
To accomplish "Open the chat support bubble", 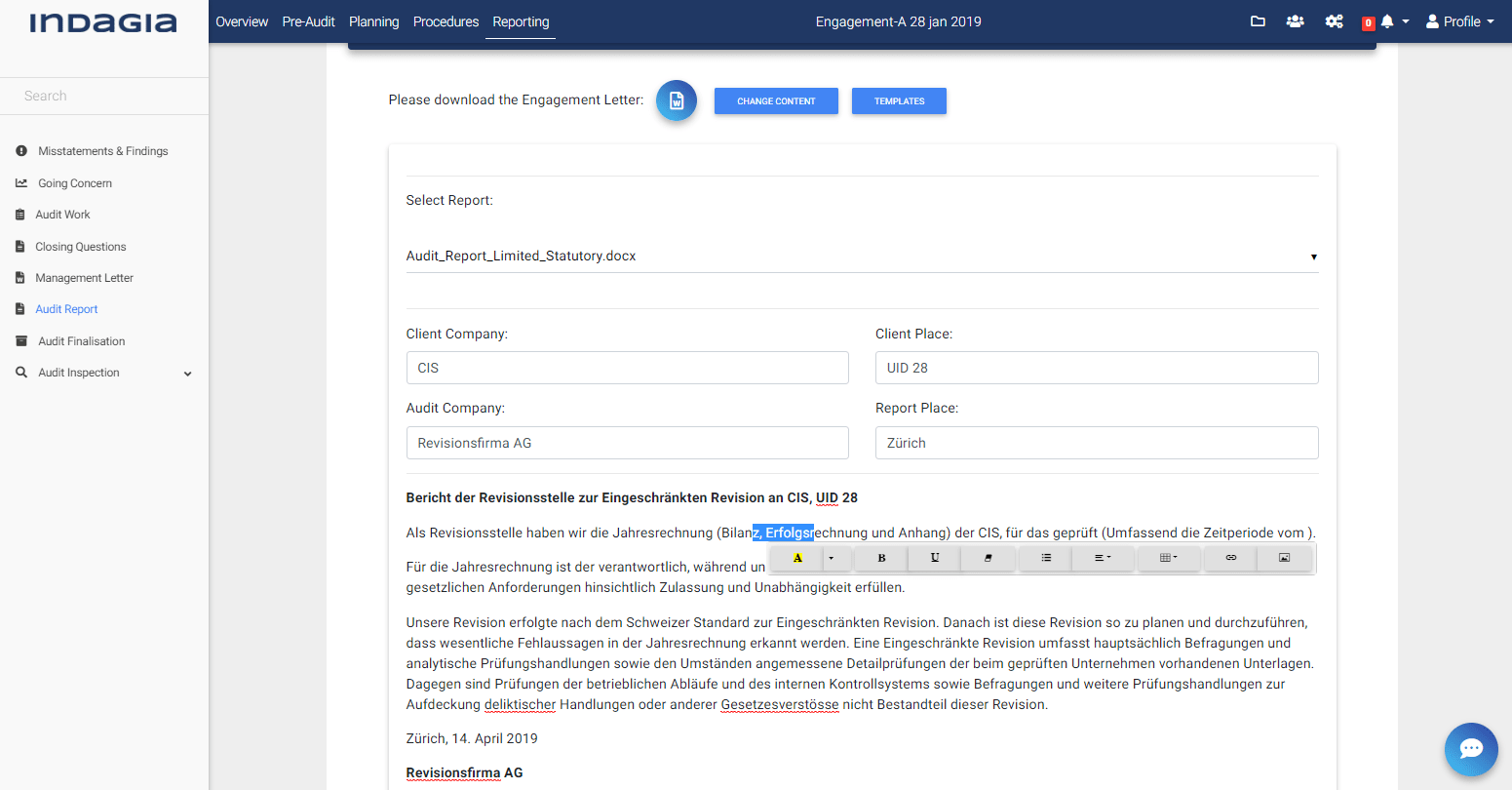I will pos(1470,749).
